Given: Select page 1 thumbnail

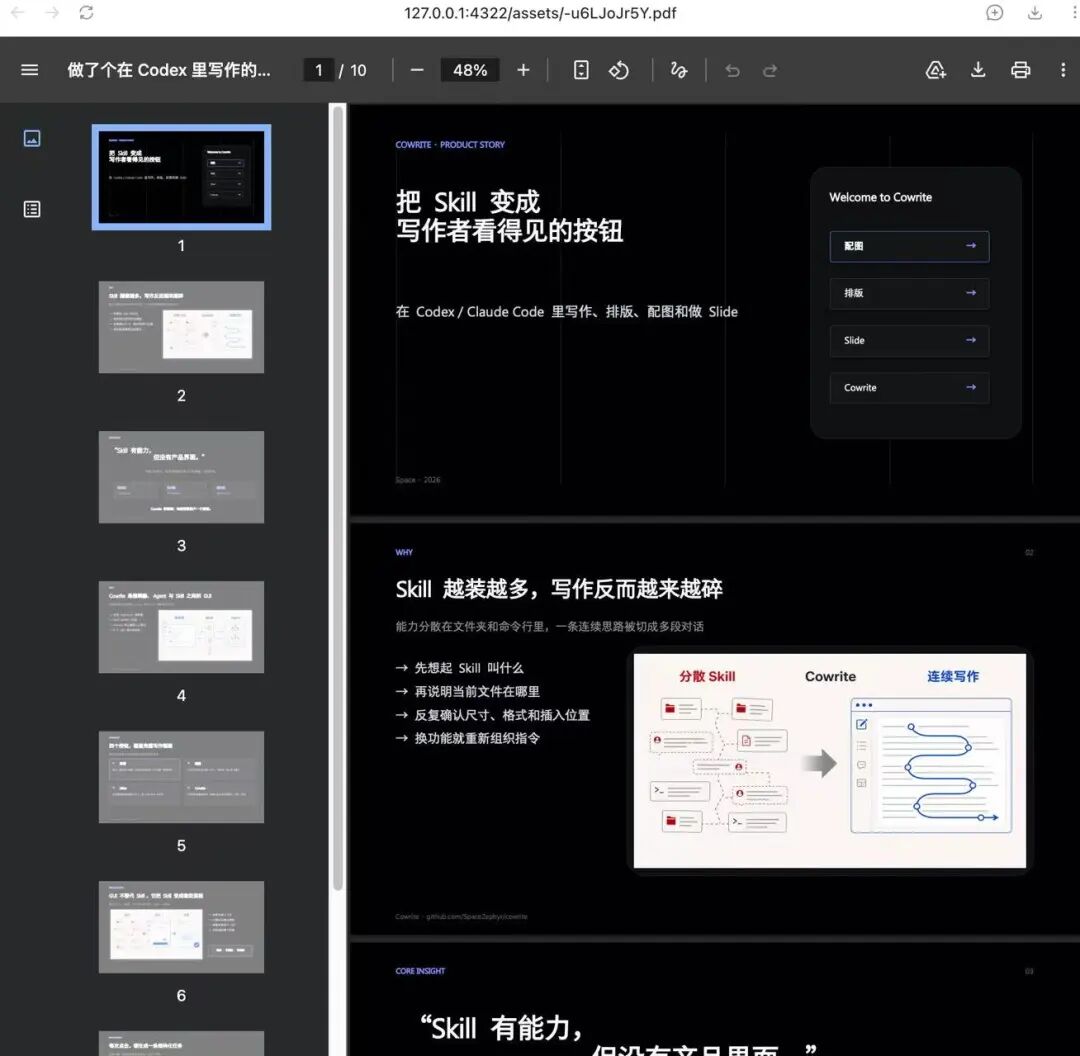Looking at the screenshot, I should click(x=181, y=177).
